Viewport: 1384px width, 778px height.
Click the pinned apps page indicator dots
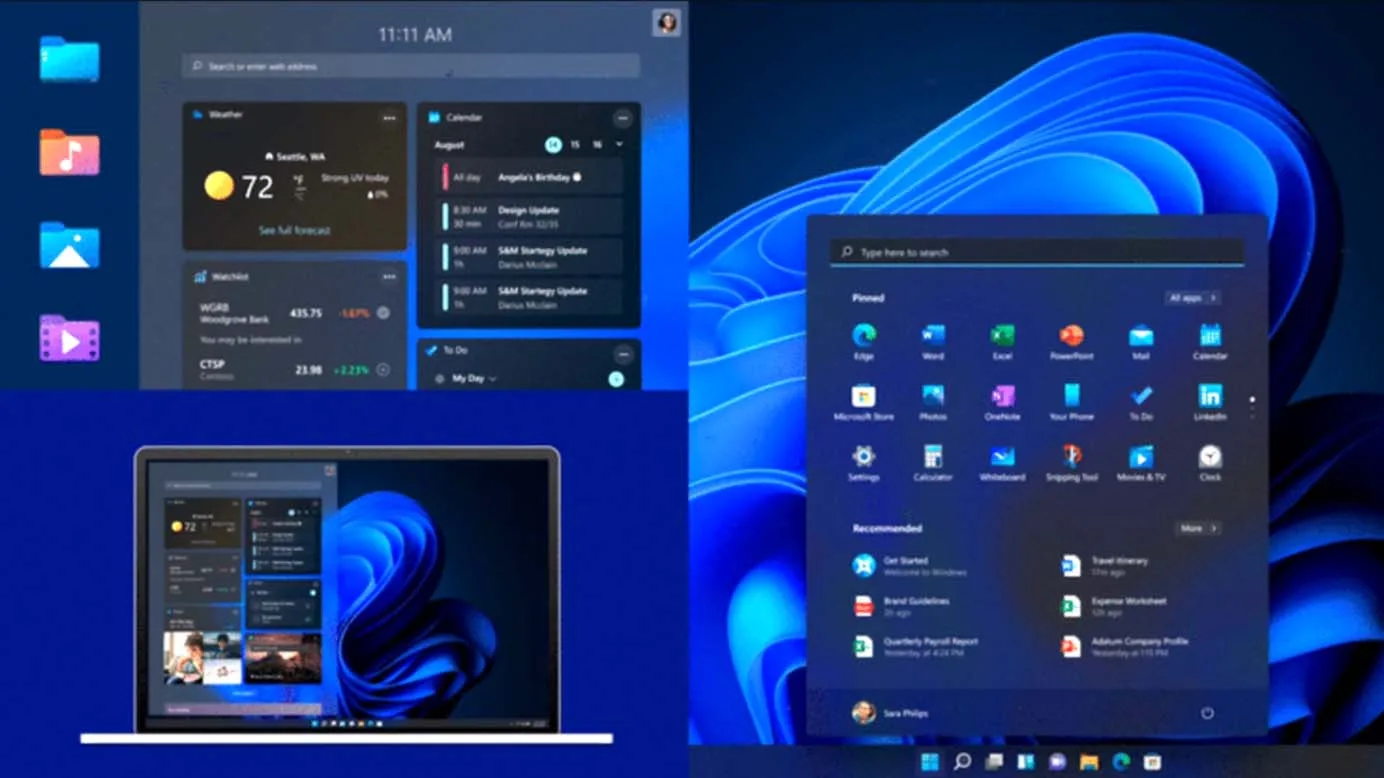click(1252, 407)
